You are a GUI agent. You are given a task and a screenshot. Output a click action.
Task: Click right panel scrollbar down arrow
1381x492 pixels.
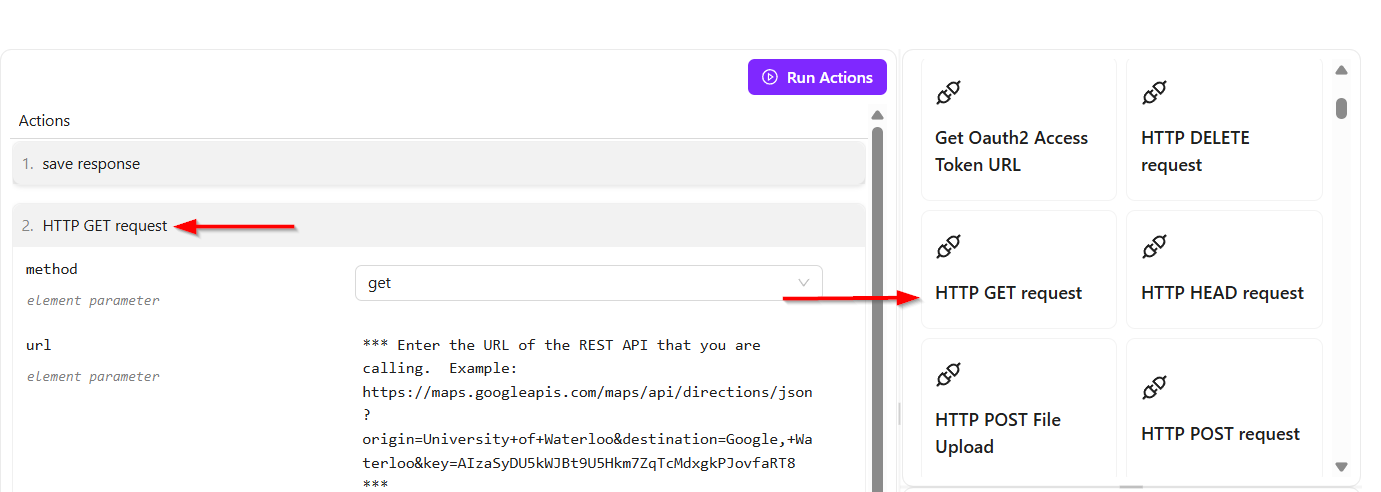(1341, 467)
